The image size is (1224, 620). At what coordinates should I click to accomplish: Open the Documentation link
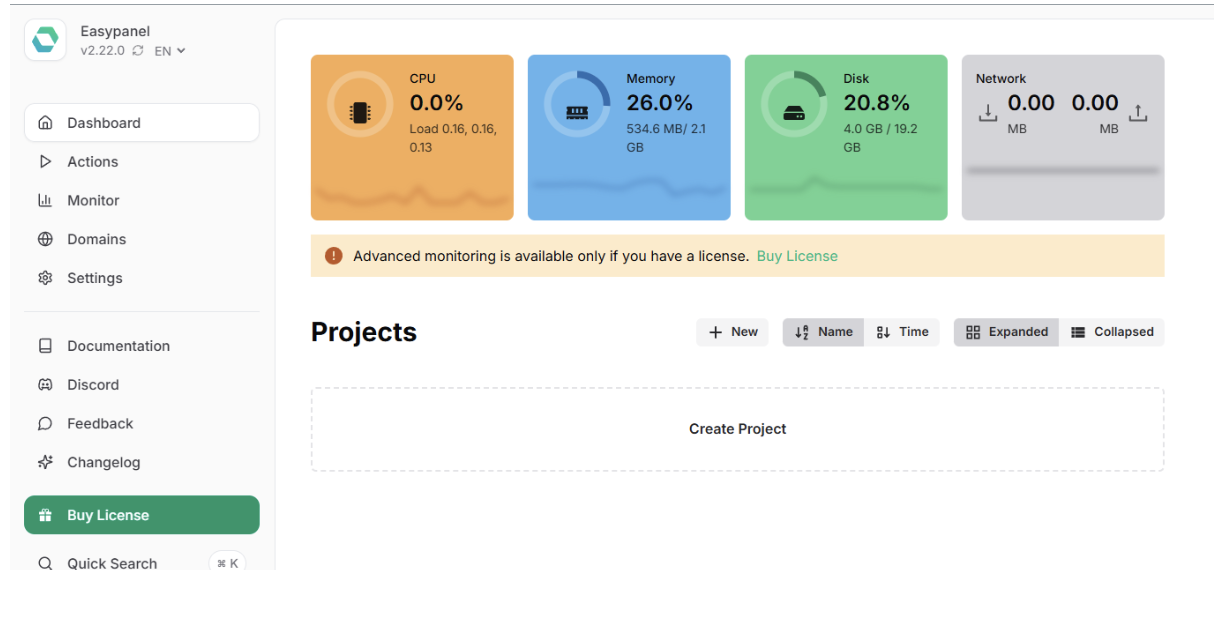141,346
